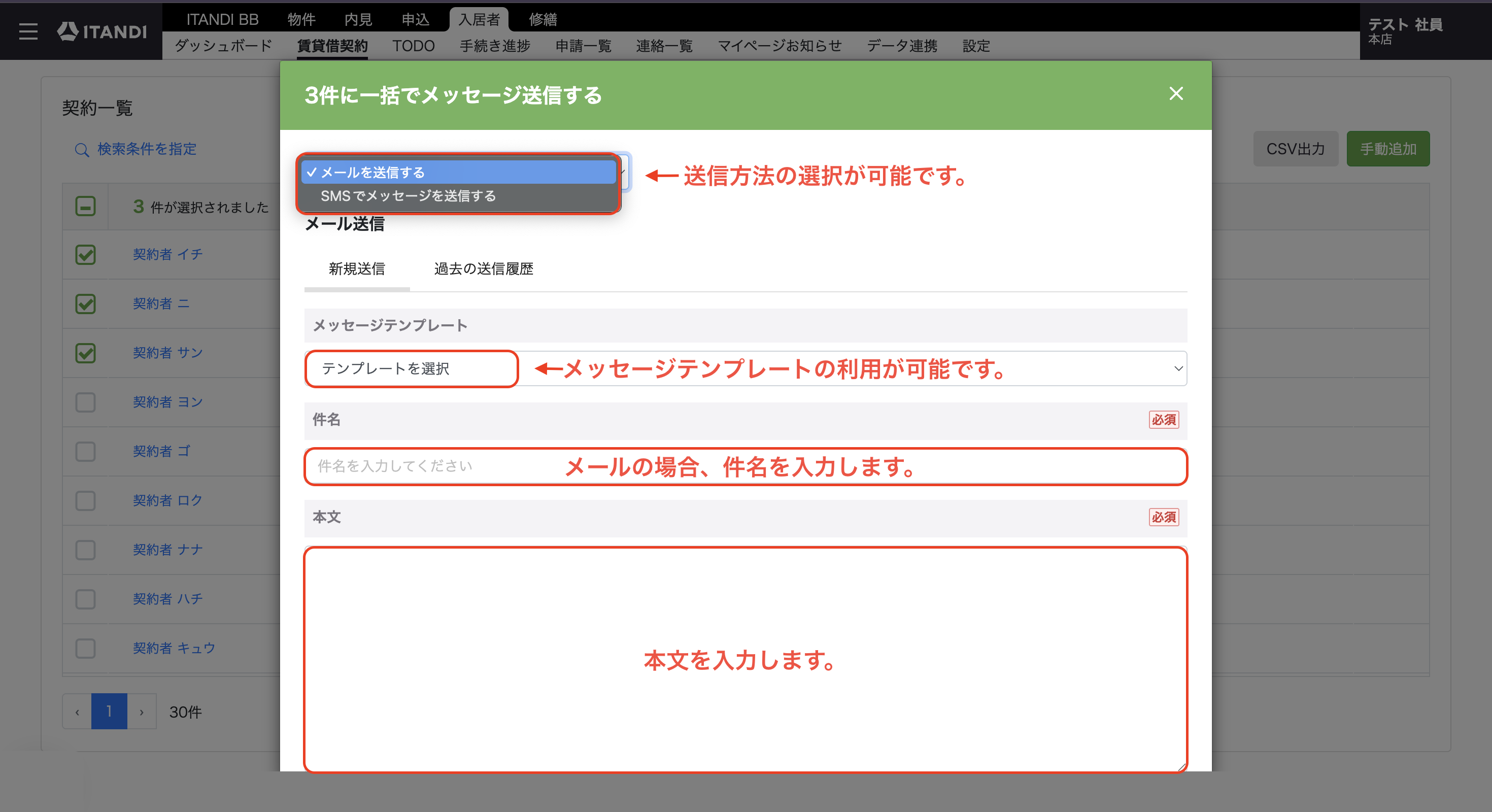Select SMSでメッセージを送信する option
Screen dimensions: 1492x812
[458, 196]
